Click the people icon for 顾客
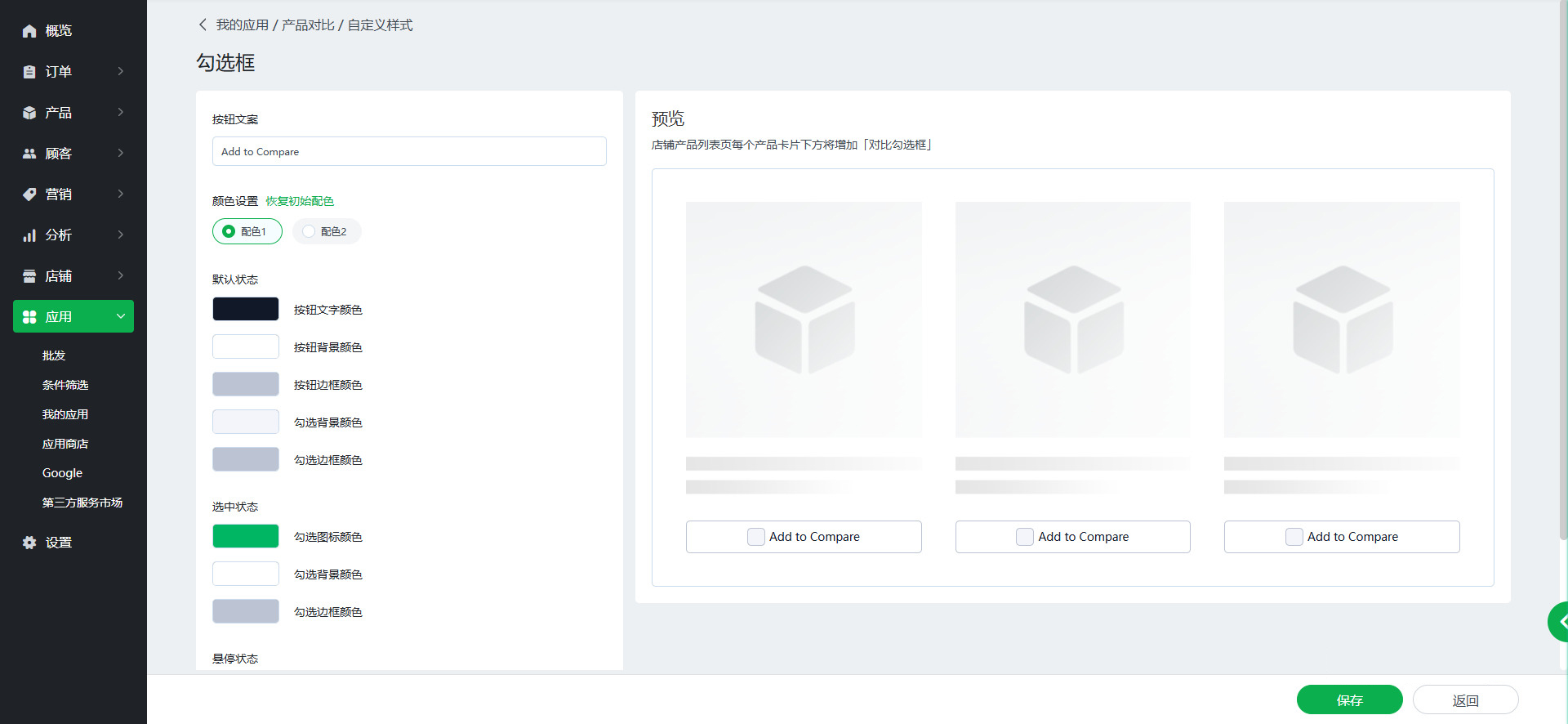The image size is (1568, 724). click(x=29, y=154)
